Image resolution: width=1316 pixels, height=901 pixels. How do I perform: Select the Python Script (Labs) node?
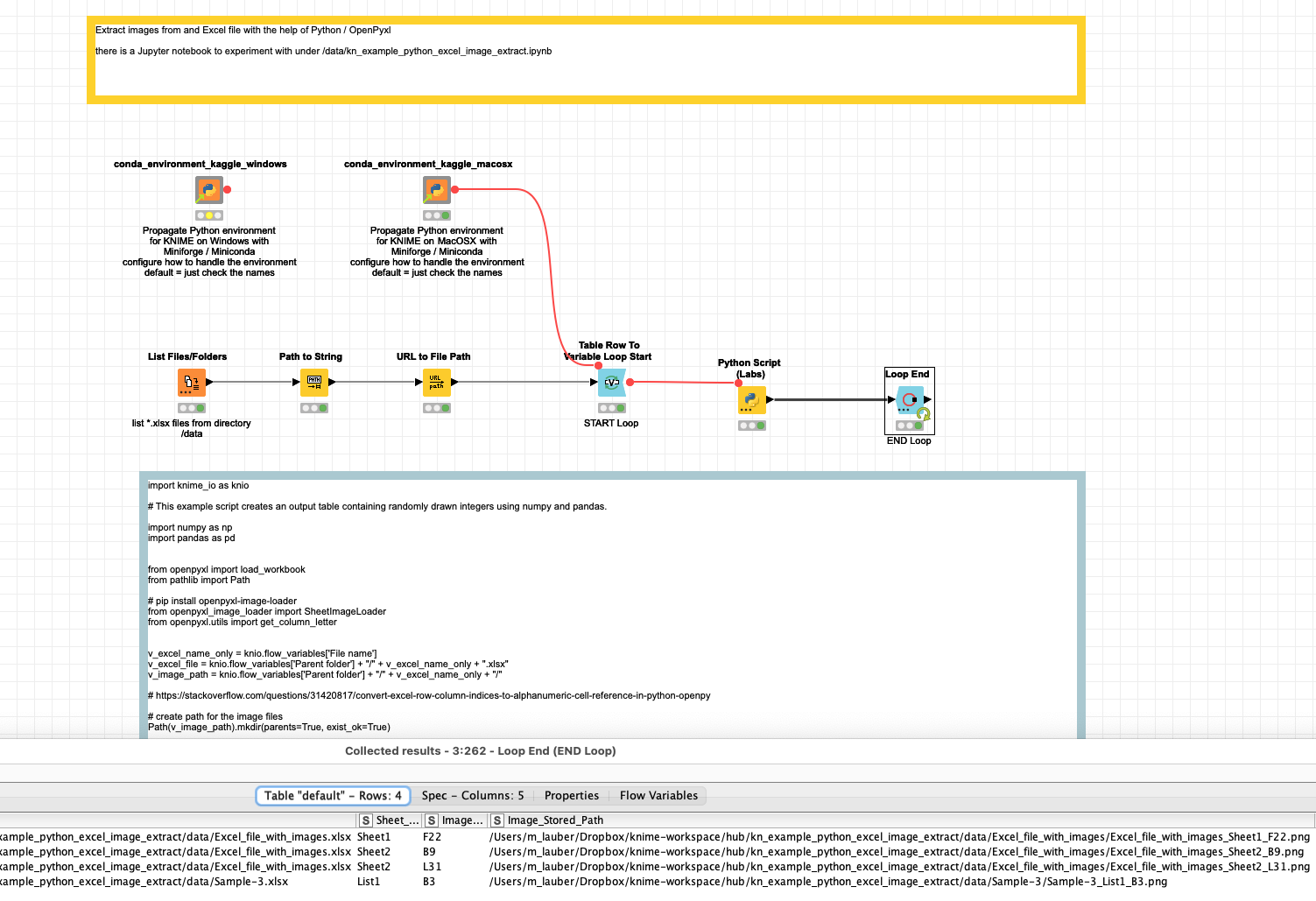tap(752, 400)
